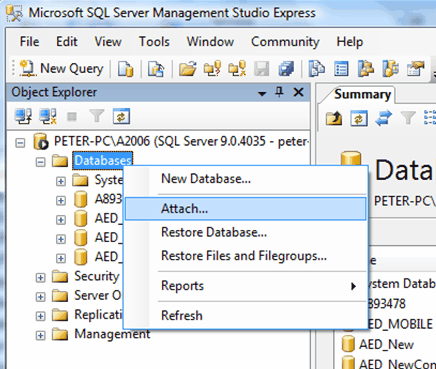Click the Database Engine Query icon
Viewport: 436px width, 369px height.
click(126, 69)
